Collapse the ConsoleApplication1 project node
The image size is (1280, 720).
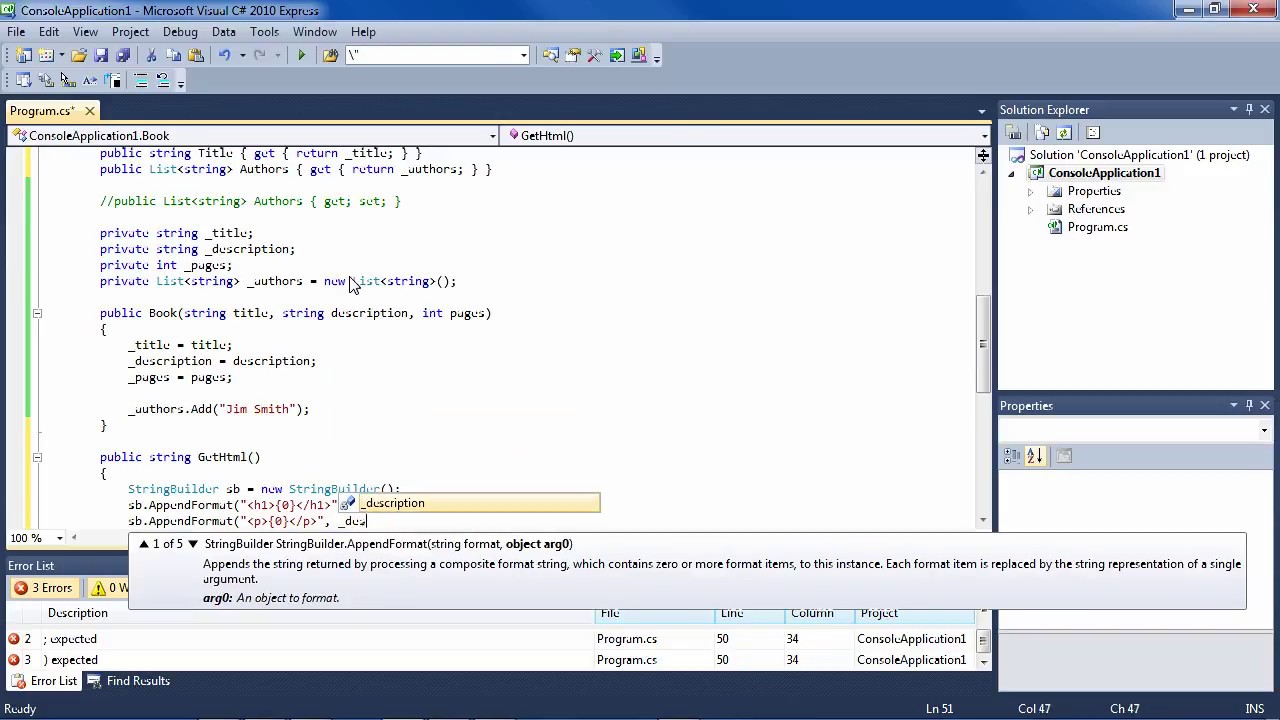click(x=1011, y=173)
